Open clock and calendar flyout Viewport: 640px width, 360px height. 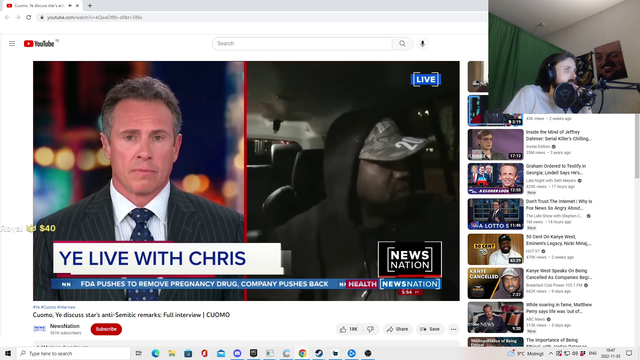click(x=610, y=353)
